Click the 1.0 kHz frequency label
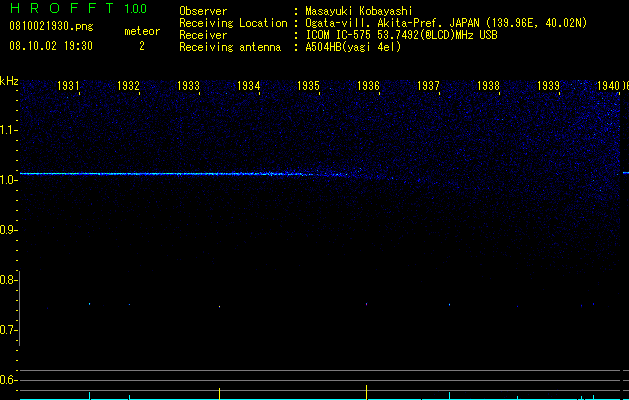 (x=8, y=180)
